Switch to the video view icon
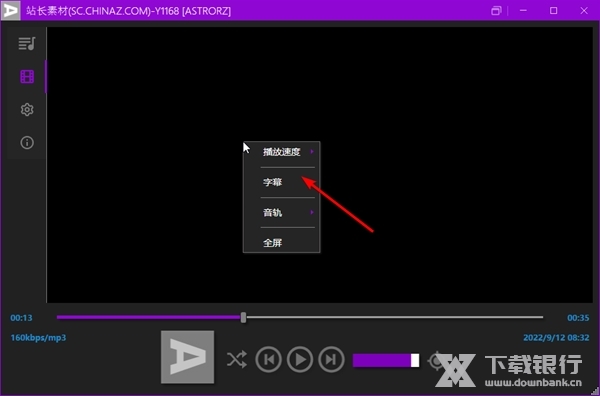 (x=27, y=77)
